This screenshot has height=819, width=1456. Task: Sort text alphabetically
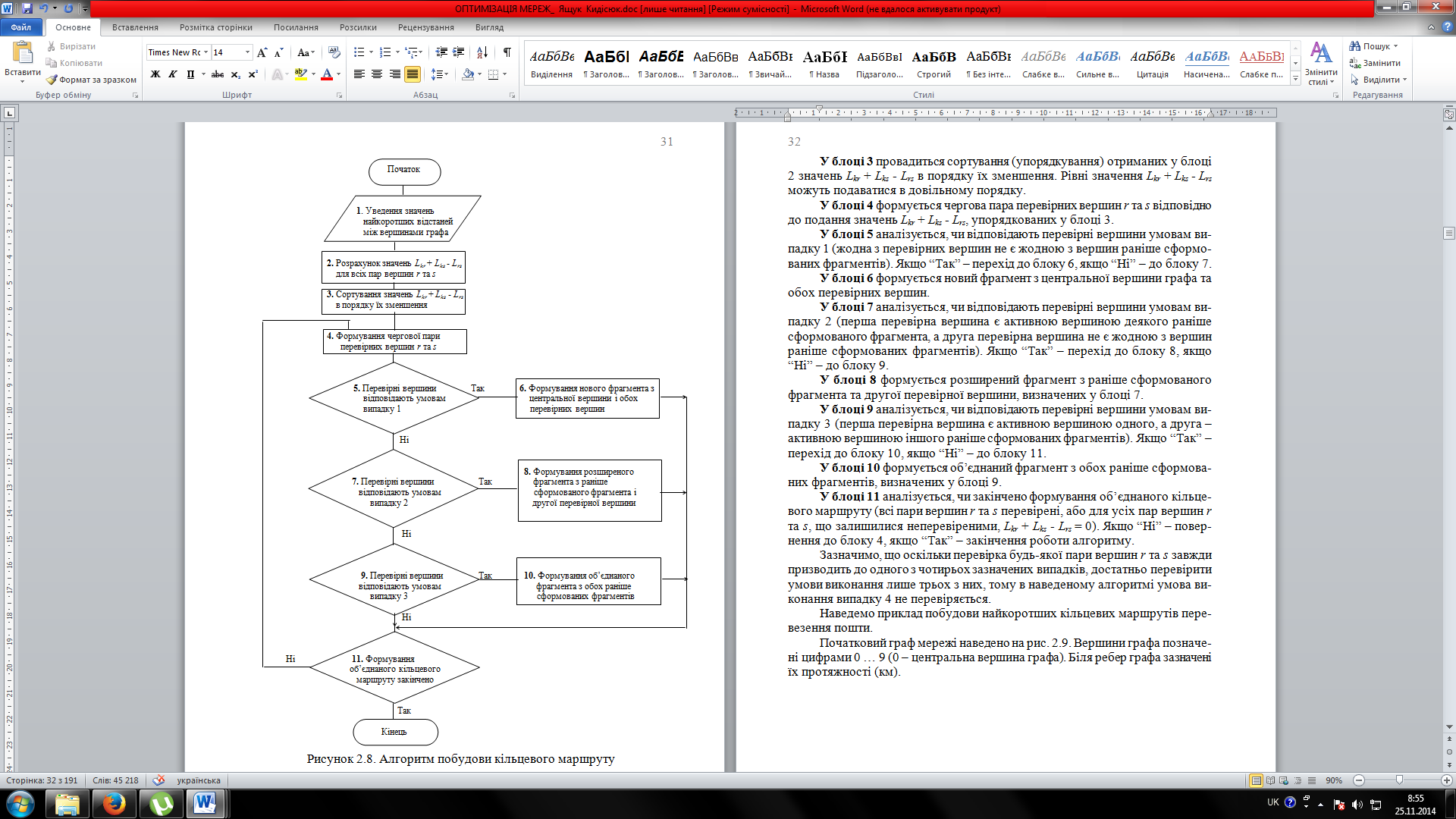(482, 52)
